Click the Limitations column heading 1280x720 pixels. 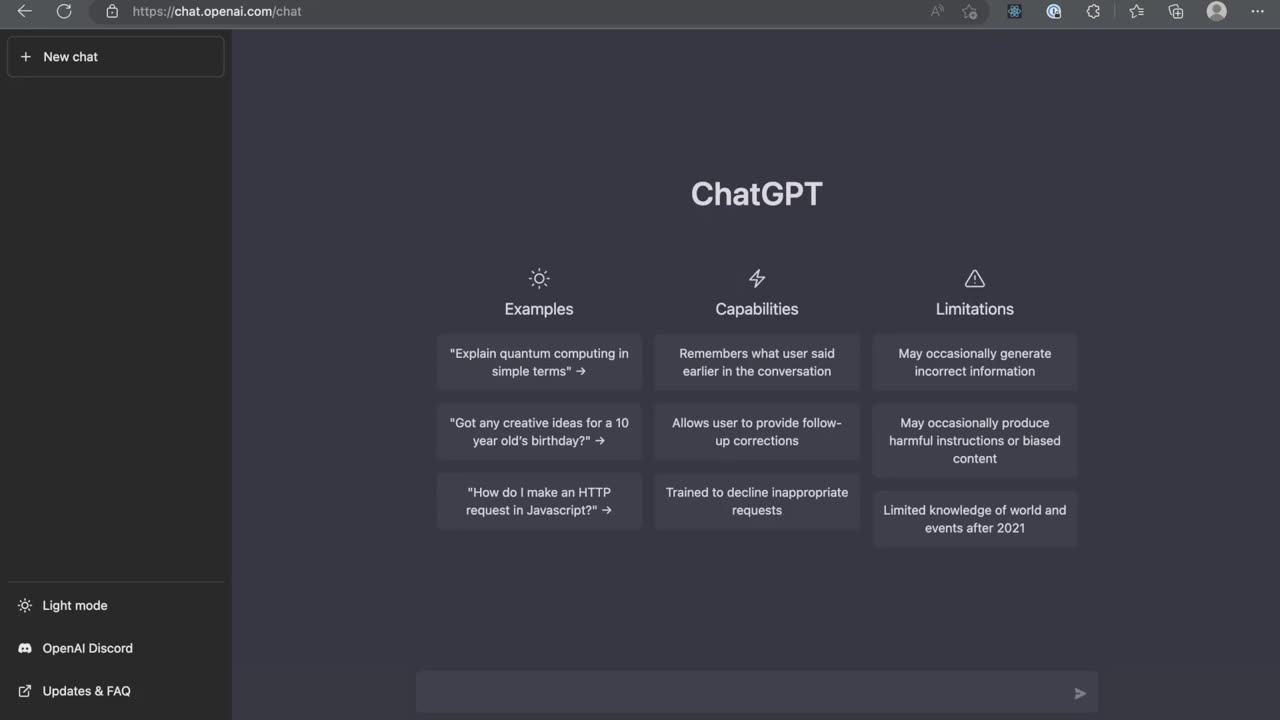coord(975,309)
